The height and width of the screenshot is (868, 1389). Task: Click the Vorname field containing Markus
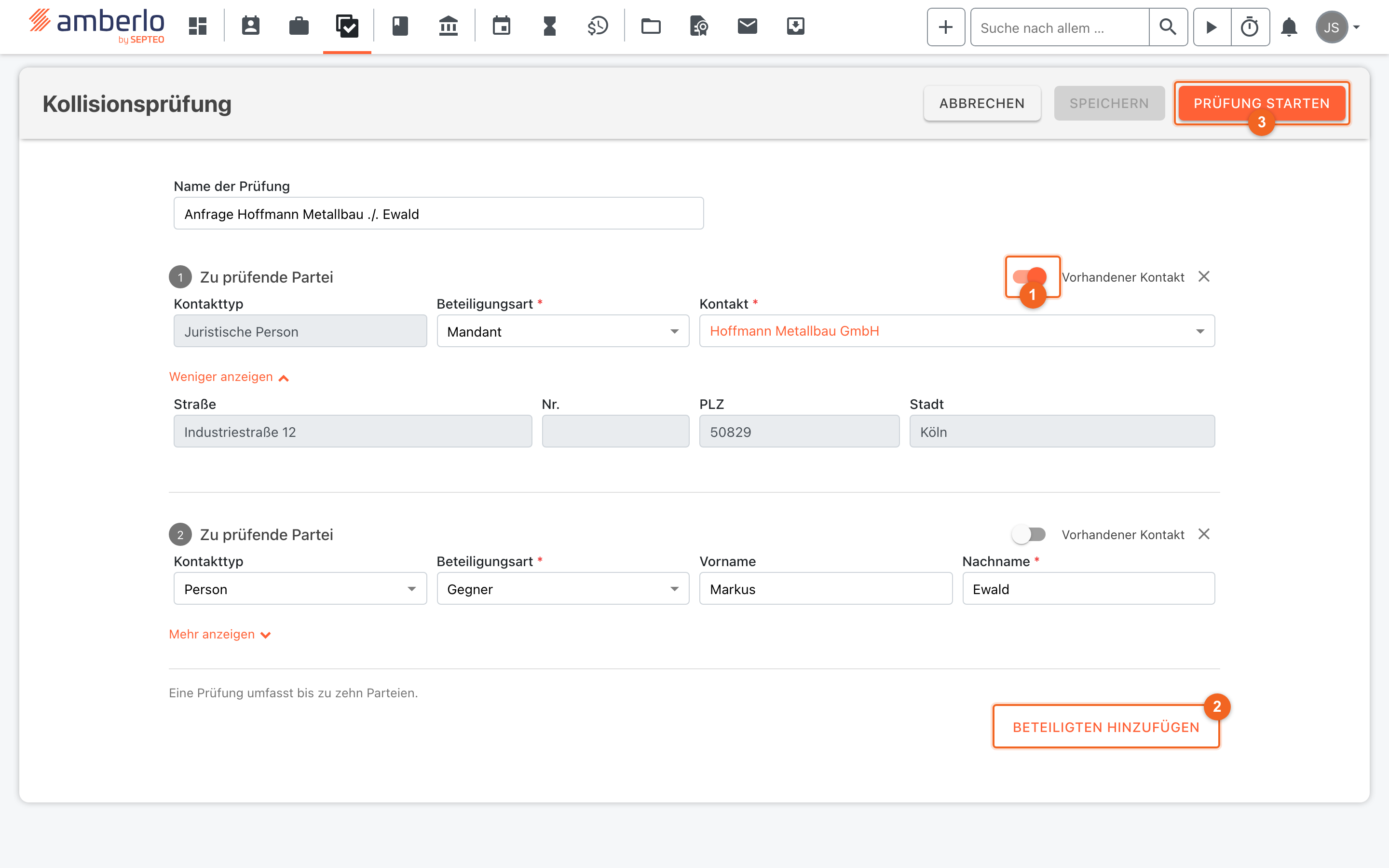826,589
